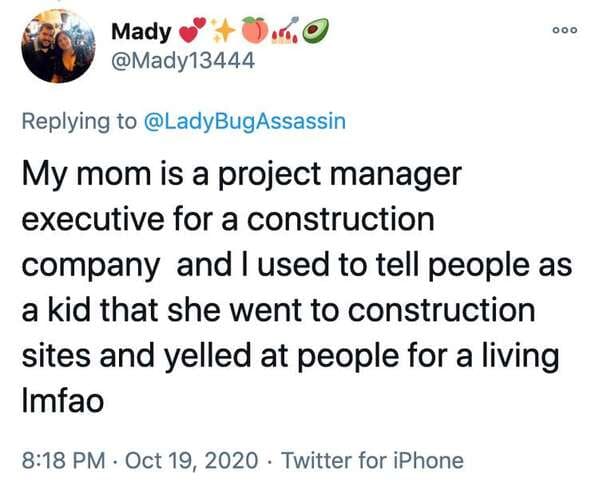Click the yellow sparkles emoji
The height and width of the screenshot is (491, 599).
click(223, 30)
